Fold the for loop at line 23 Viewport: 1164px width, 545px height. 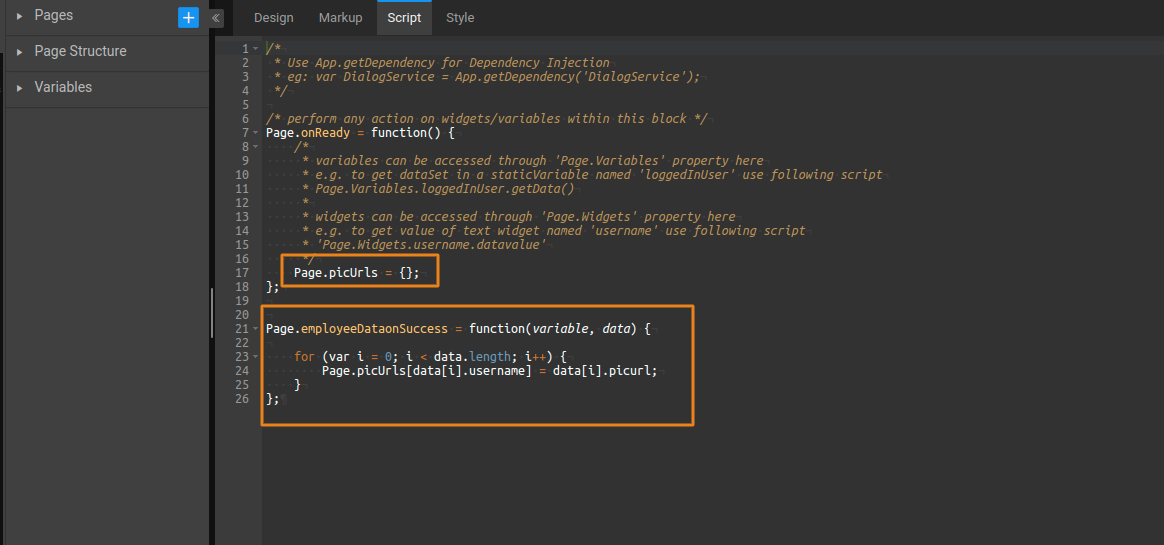255,357
